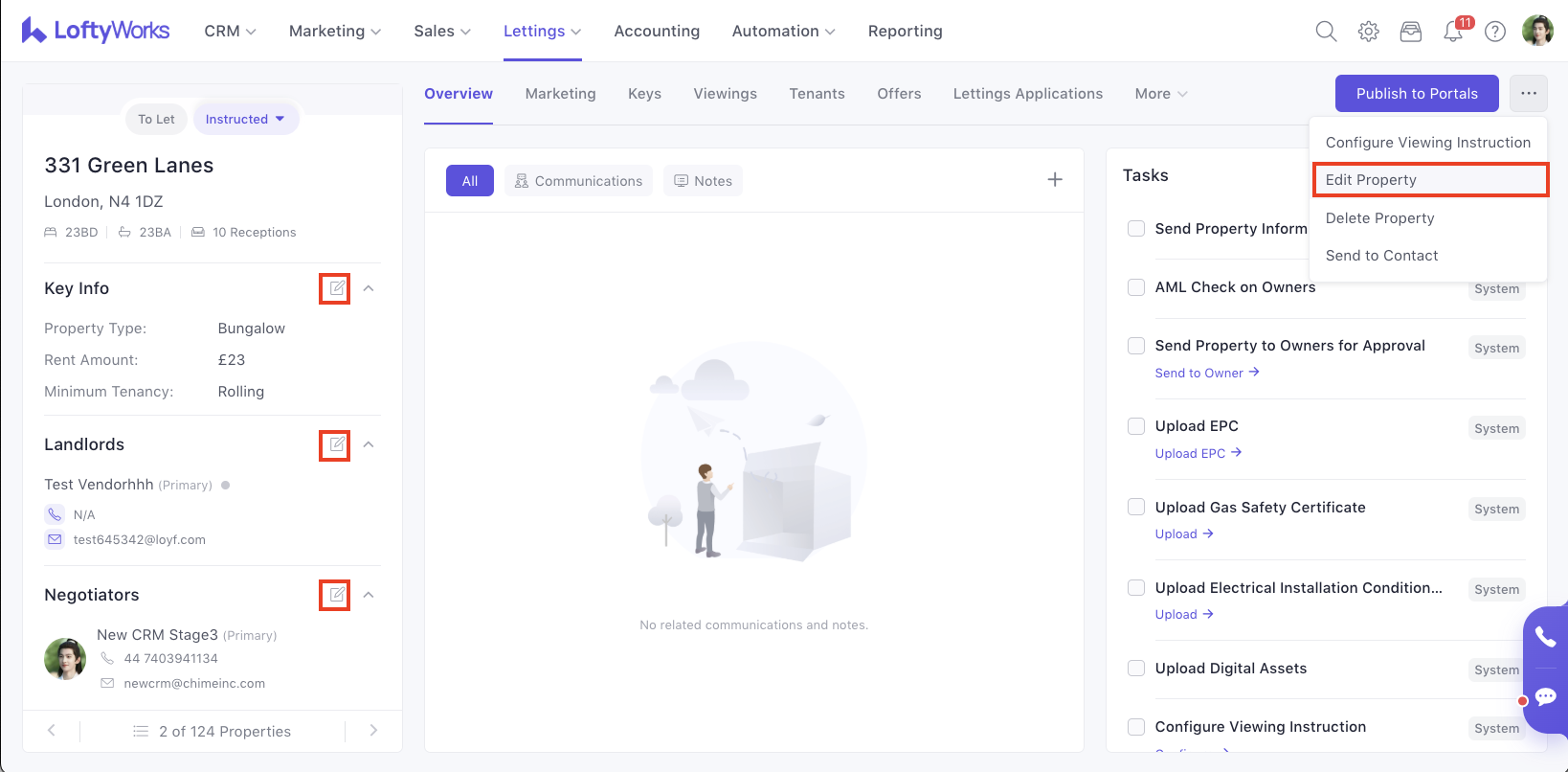Click the search magnifier icon
The width and height of the screenshot is (1568, 772).
click(1326, 32)
